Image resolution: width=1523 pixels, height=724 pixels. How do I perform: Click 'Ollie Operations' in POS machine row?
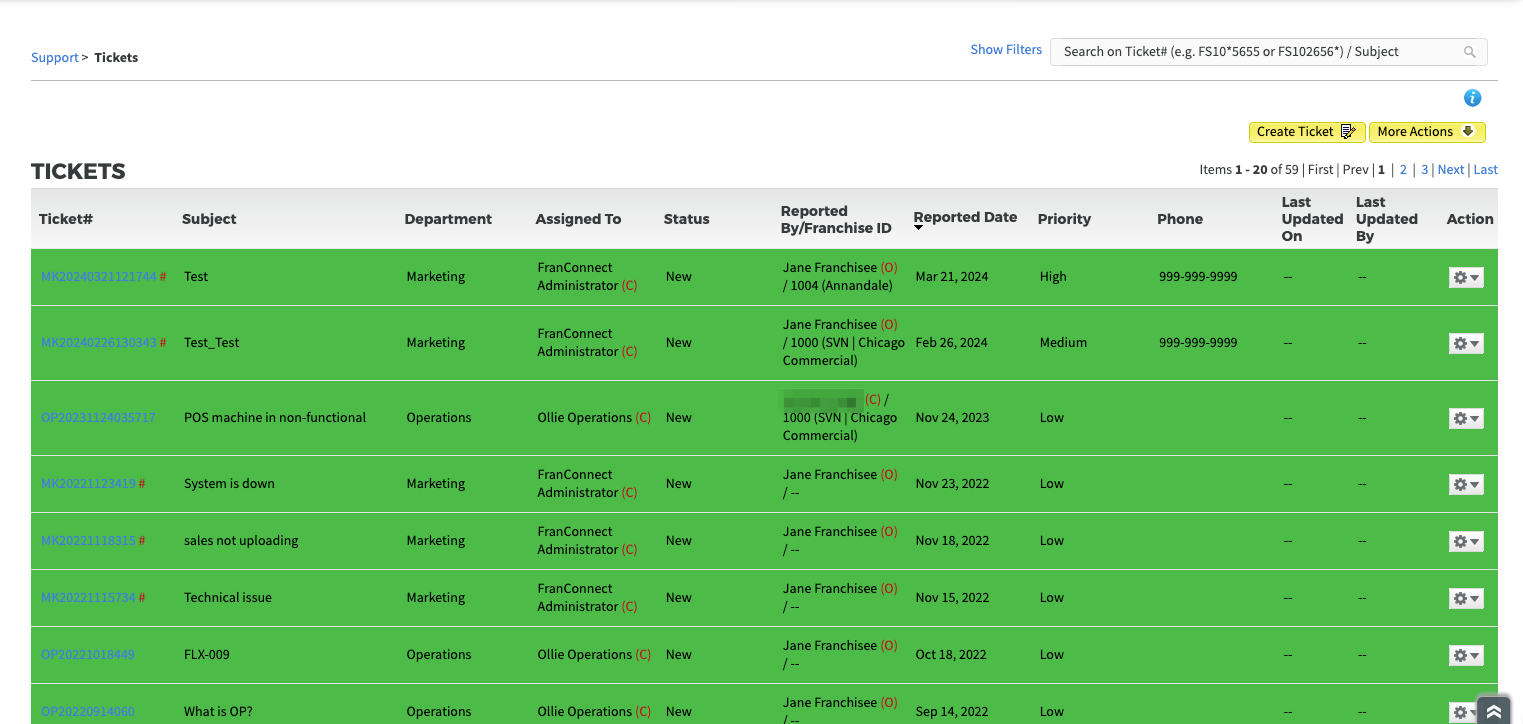coord(584,417)
